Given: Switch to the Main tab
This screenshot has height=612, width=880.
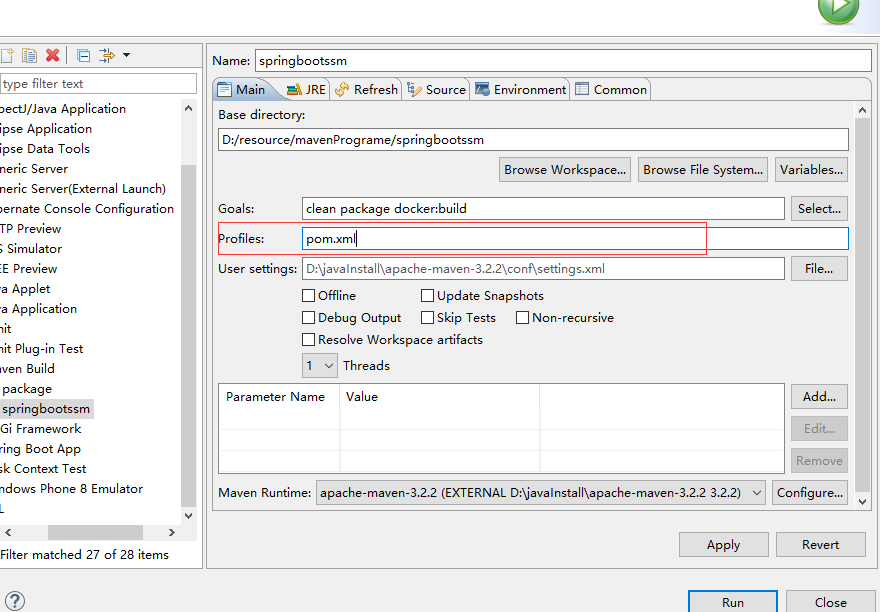Looking at the screenshot, I should (x=242, y=90).
